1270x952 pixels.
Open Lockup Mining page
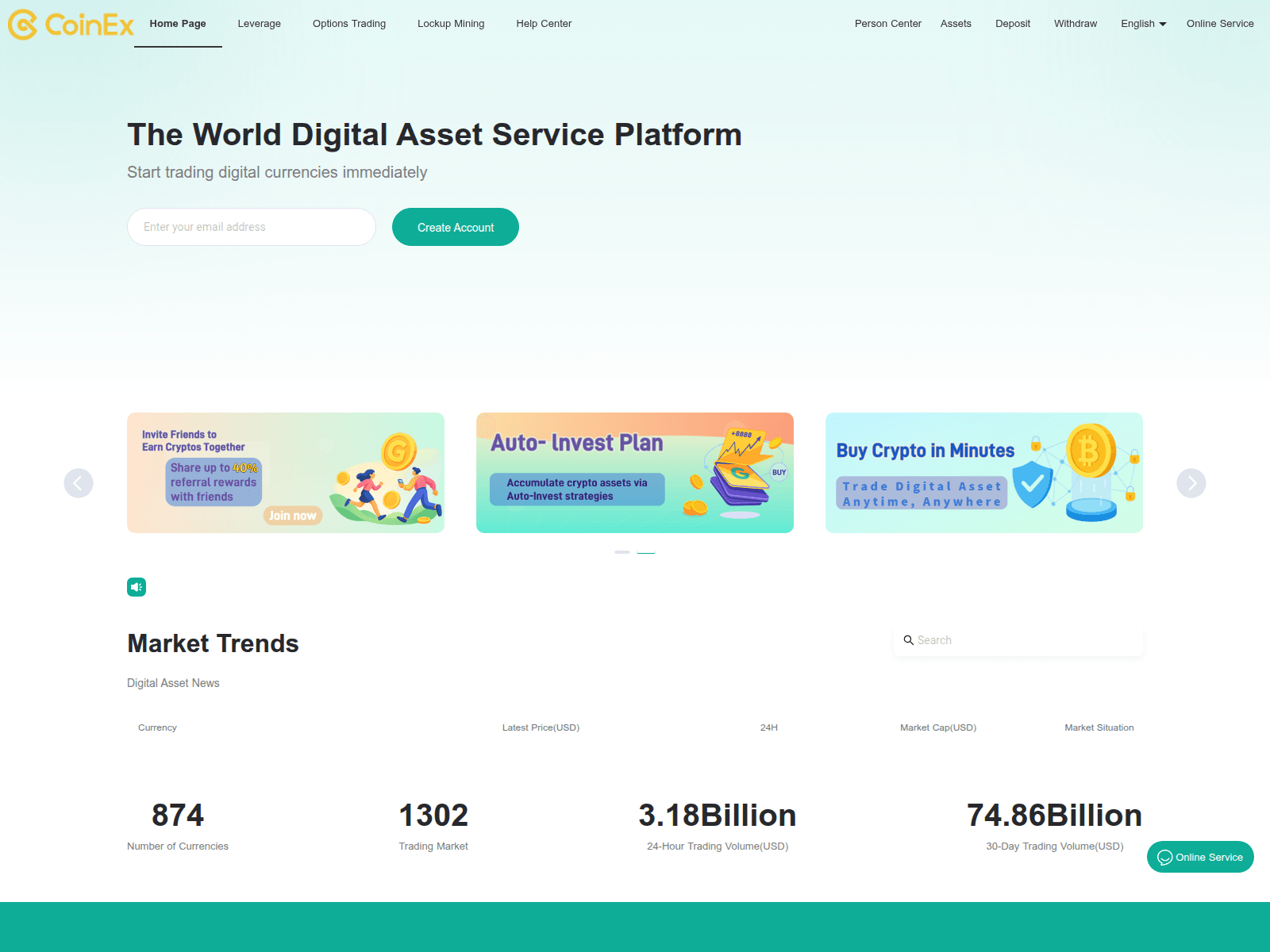tap(451, 24)
